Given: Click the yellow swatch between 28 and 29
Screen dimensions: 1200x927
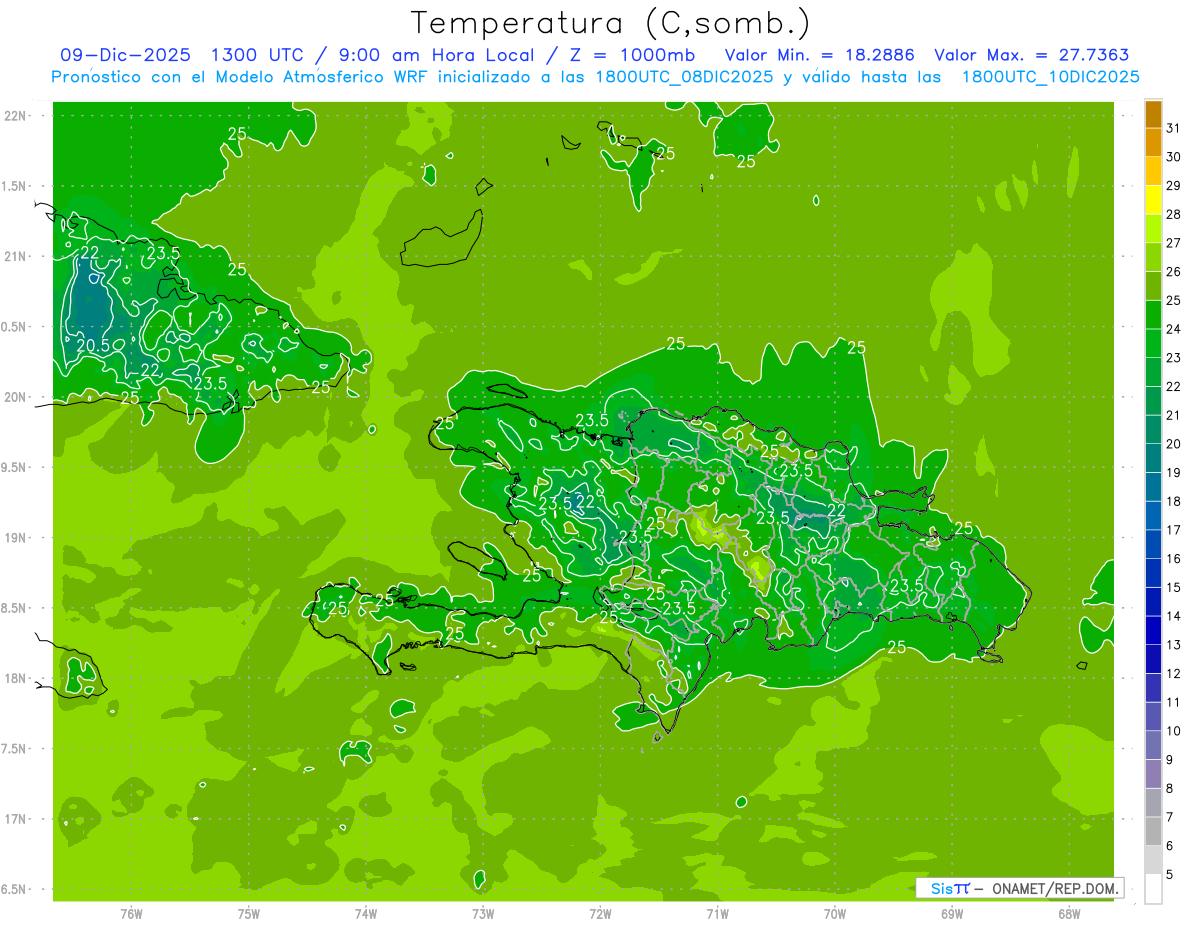Looking at the screenshot, I should [x=1153, y=200].
